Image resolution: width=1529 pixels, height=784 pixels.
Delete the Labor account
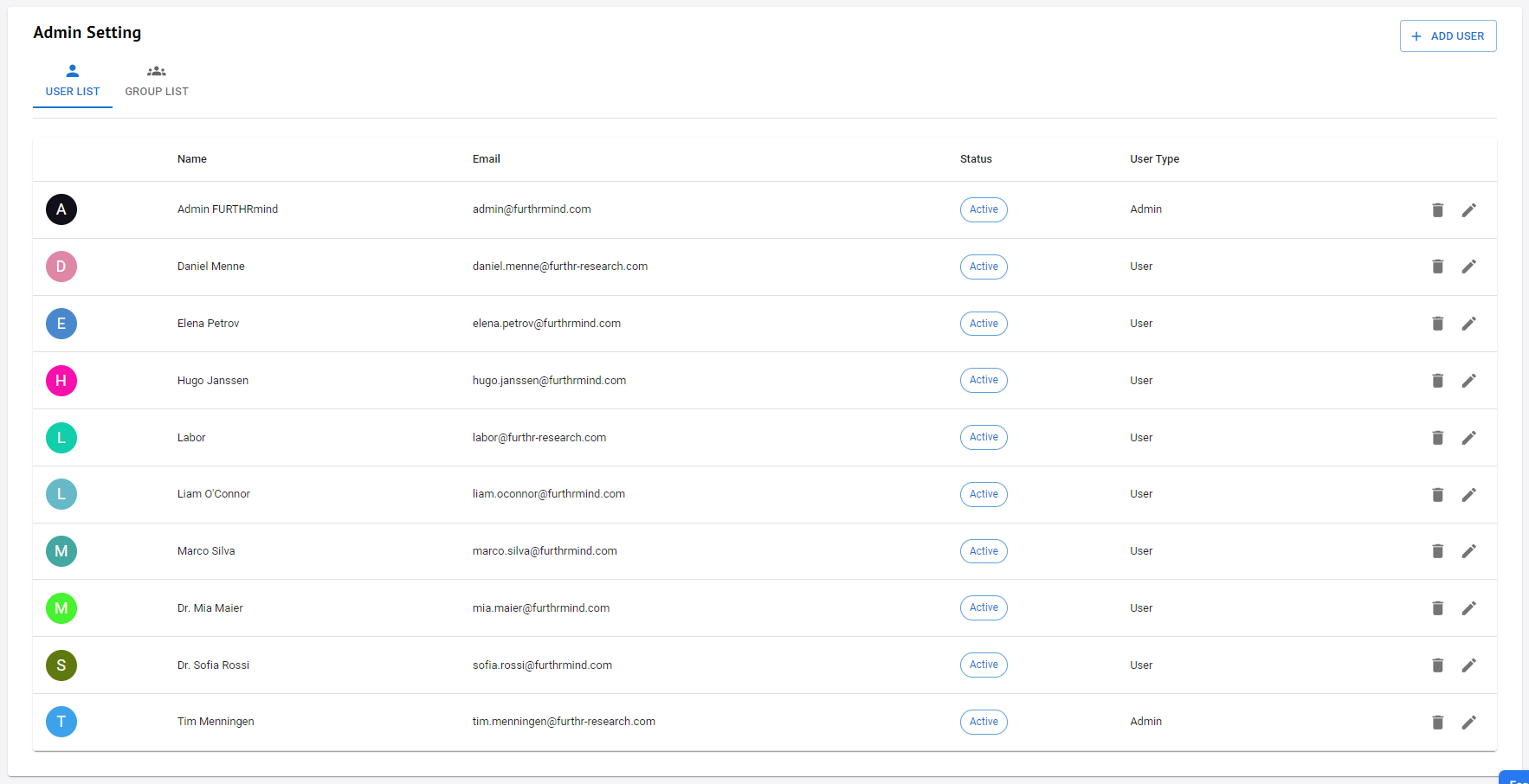[x=1438, y=437]
